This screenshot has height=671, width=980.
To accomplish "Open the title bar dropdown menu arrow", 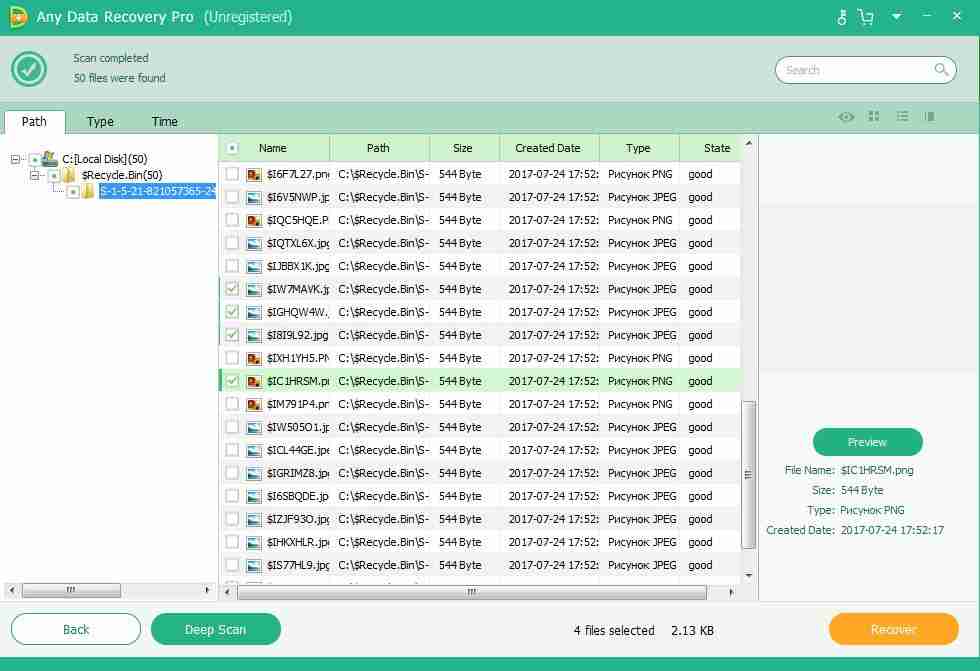I will (897, 16).
